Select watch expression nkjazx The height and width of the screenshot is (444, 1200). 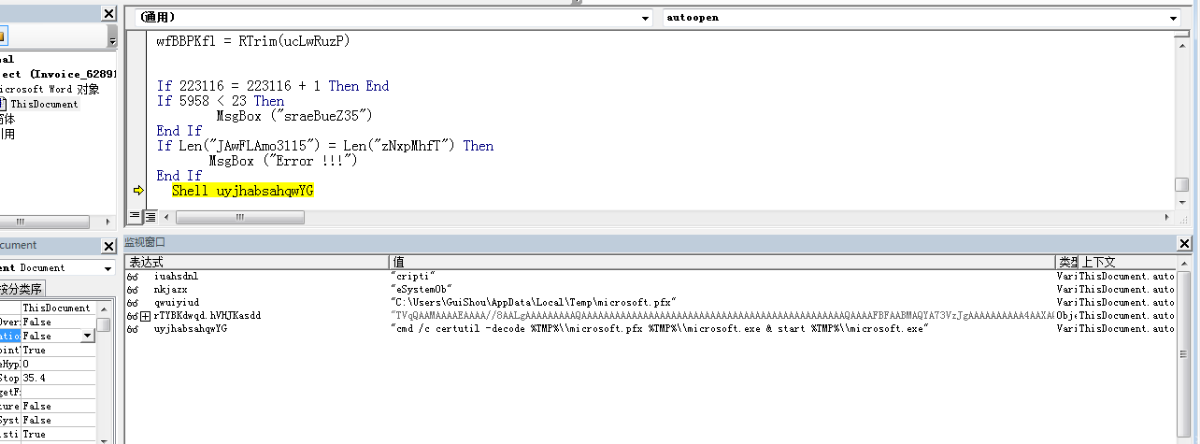[169, 288]
